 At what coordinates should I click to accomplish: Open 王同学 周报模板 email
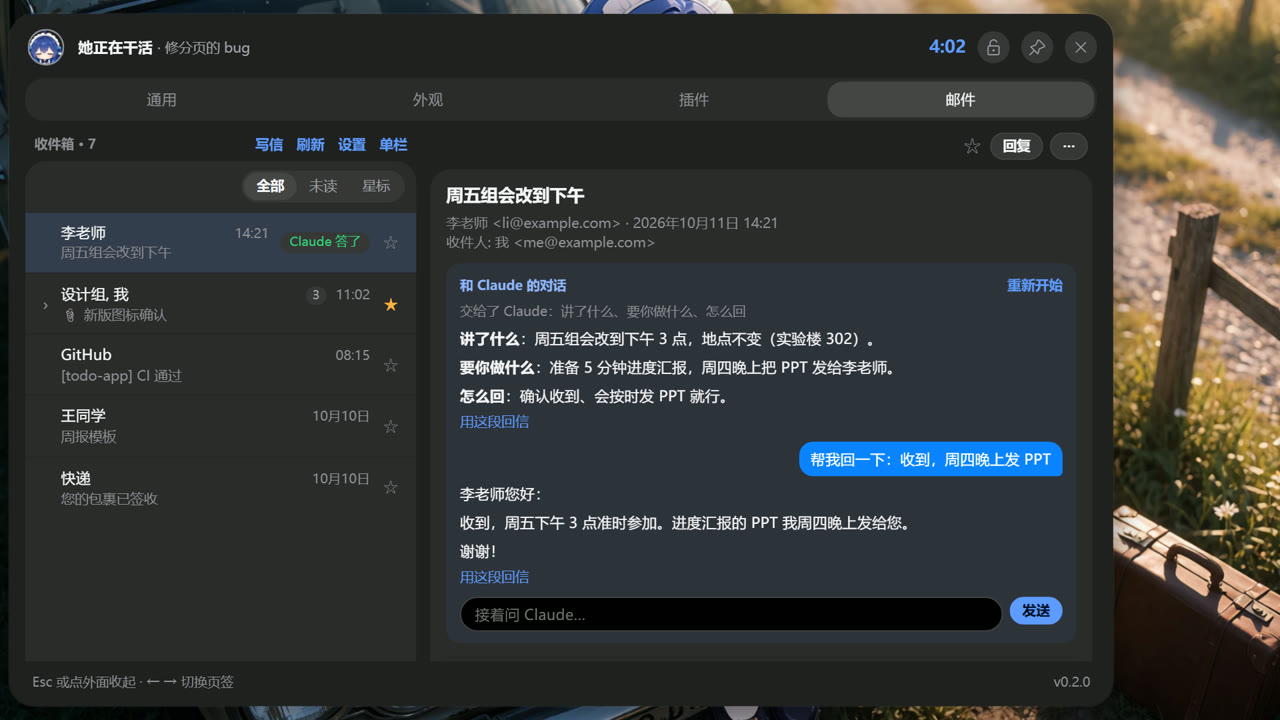(220, 426)
